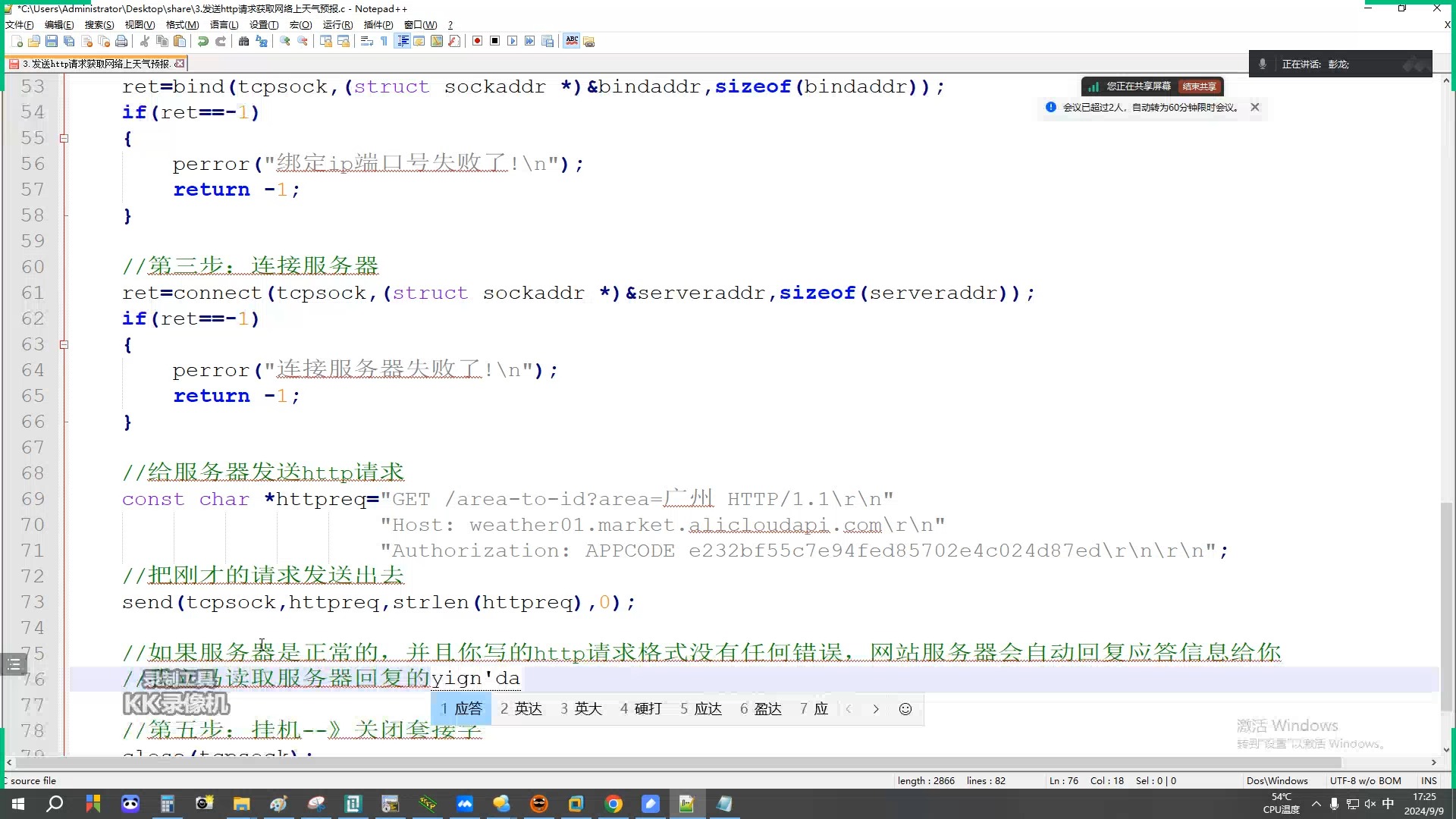Open Google Chrome from the taskbar
This screenshot has width=1456, height=819.
614,804
